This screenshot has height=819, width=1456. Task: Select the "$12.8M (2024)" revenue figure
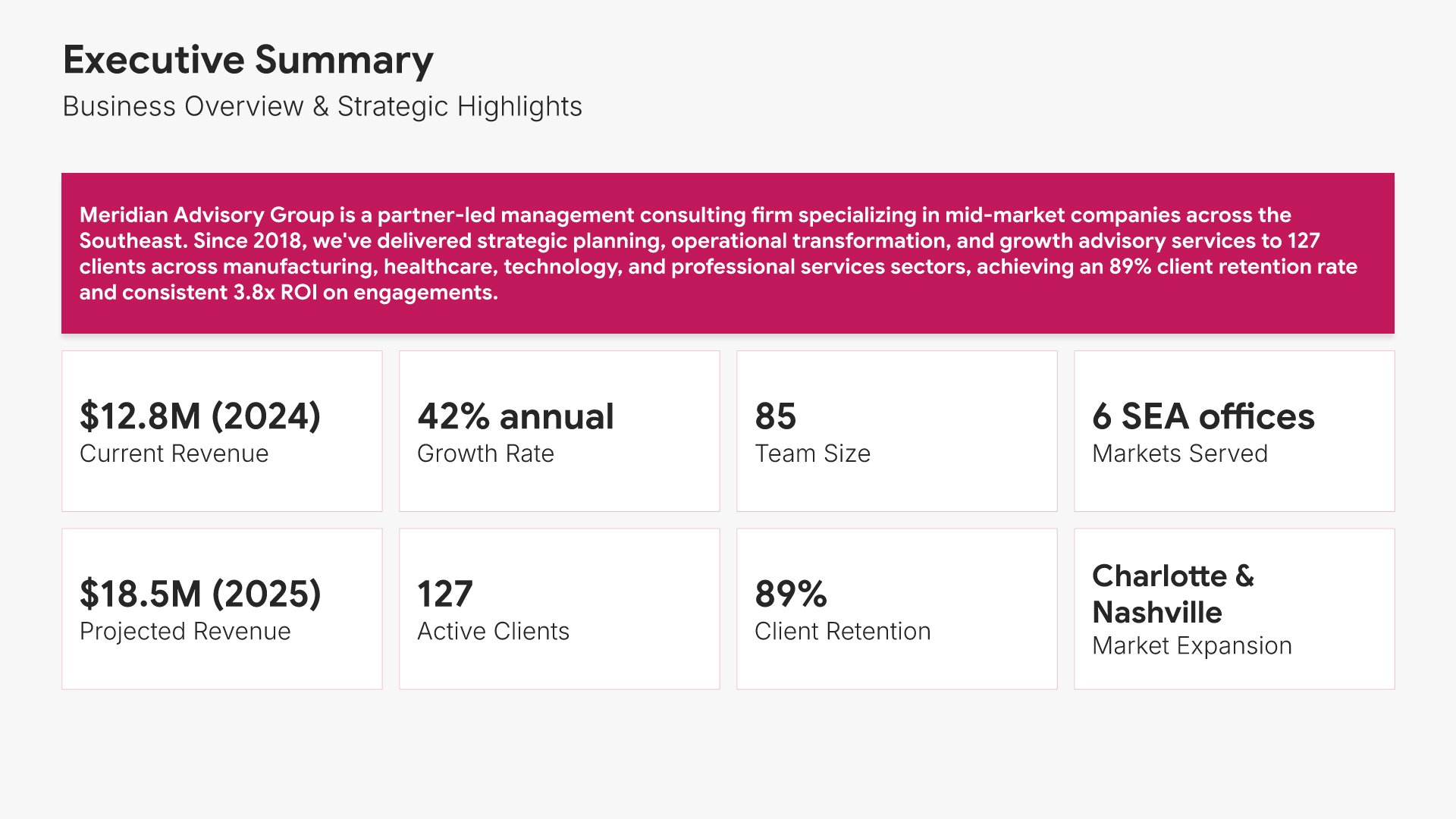pyautogui.click(x=200, y=416)
